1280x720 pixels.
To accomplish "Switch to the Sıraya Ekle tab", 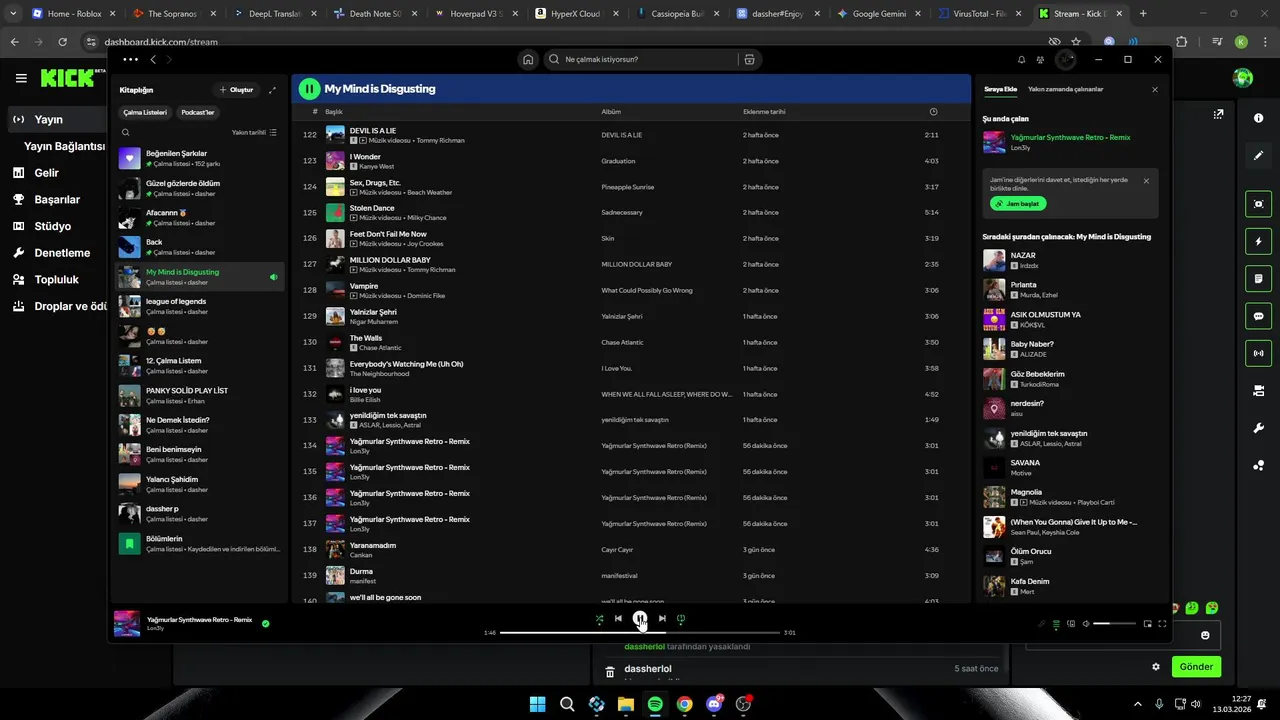I will (1000, 89).
